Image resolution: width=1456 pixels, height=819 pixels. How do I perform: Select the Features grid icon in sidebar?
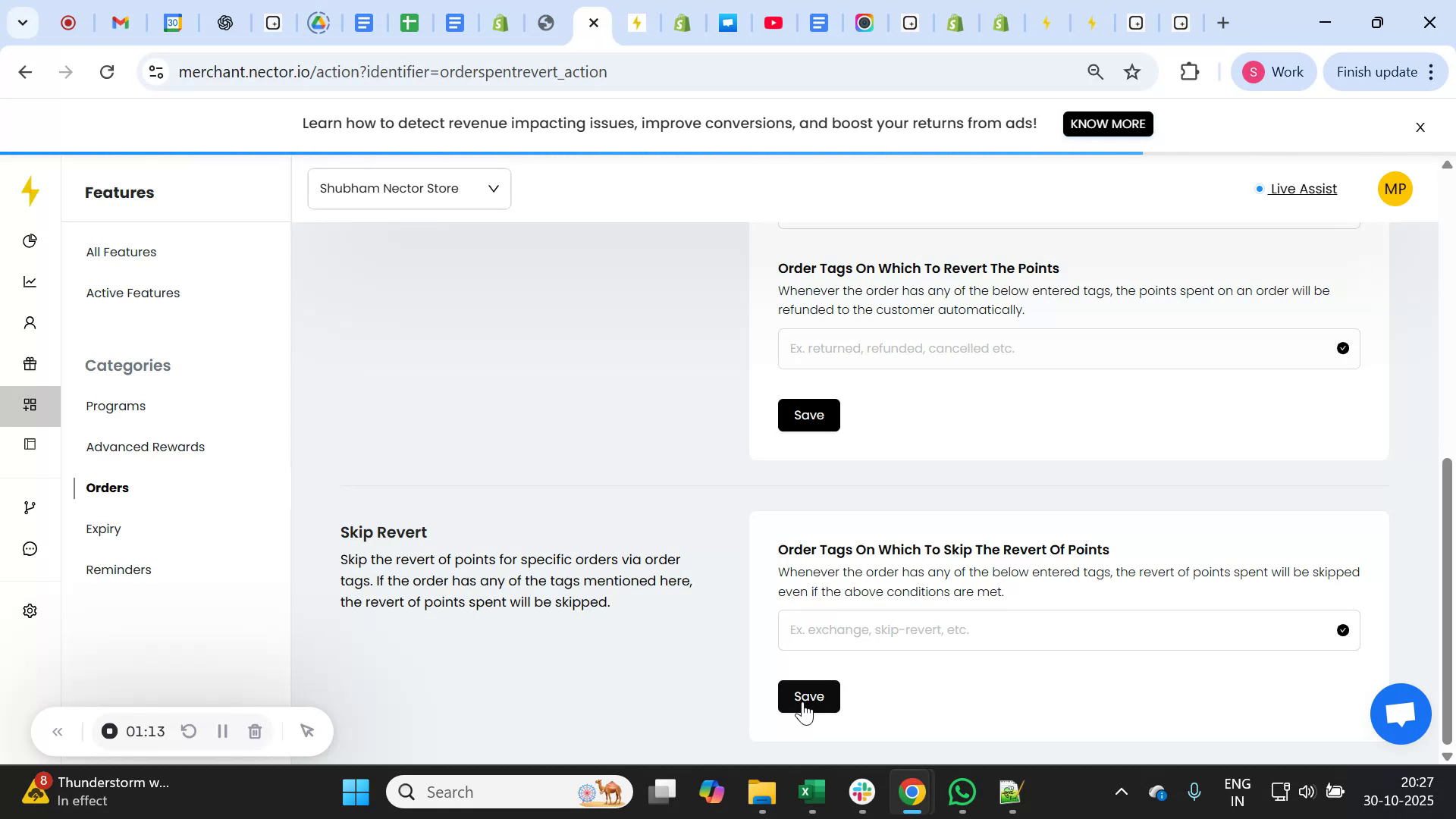(30, 405)
